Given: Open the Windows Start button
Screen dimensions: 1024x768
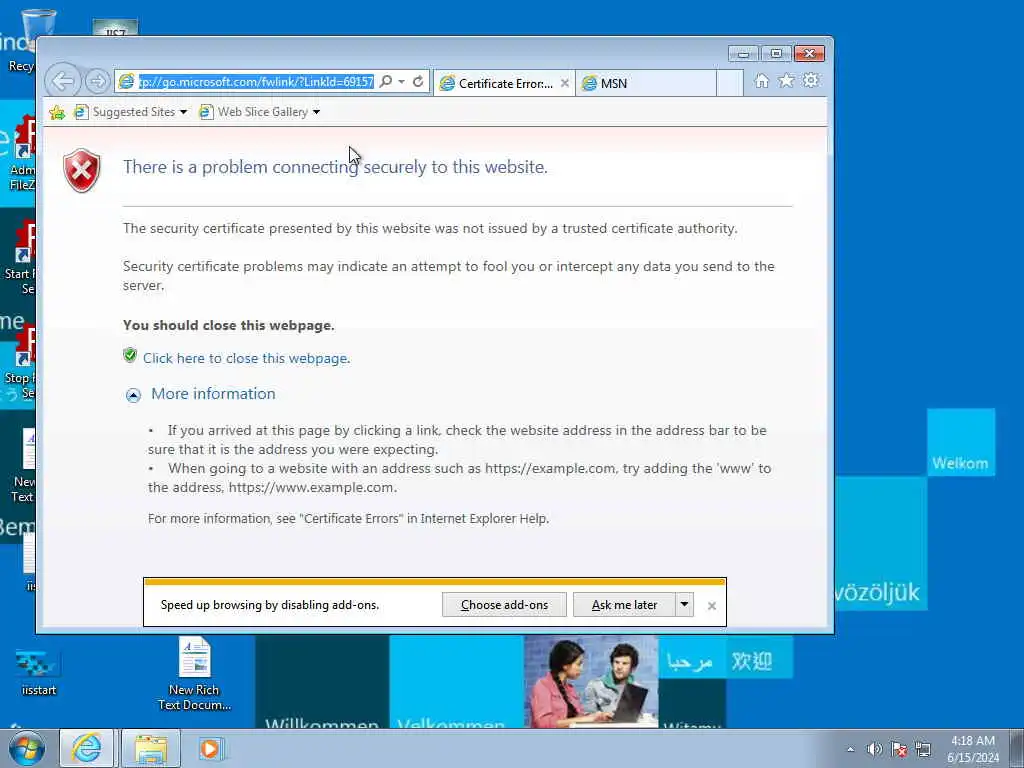Looking at the screenshot, I should pyautogui.click(x=26, y=748).
